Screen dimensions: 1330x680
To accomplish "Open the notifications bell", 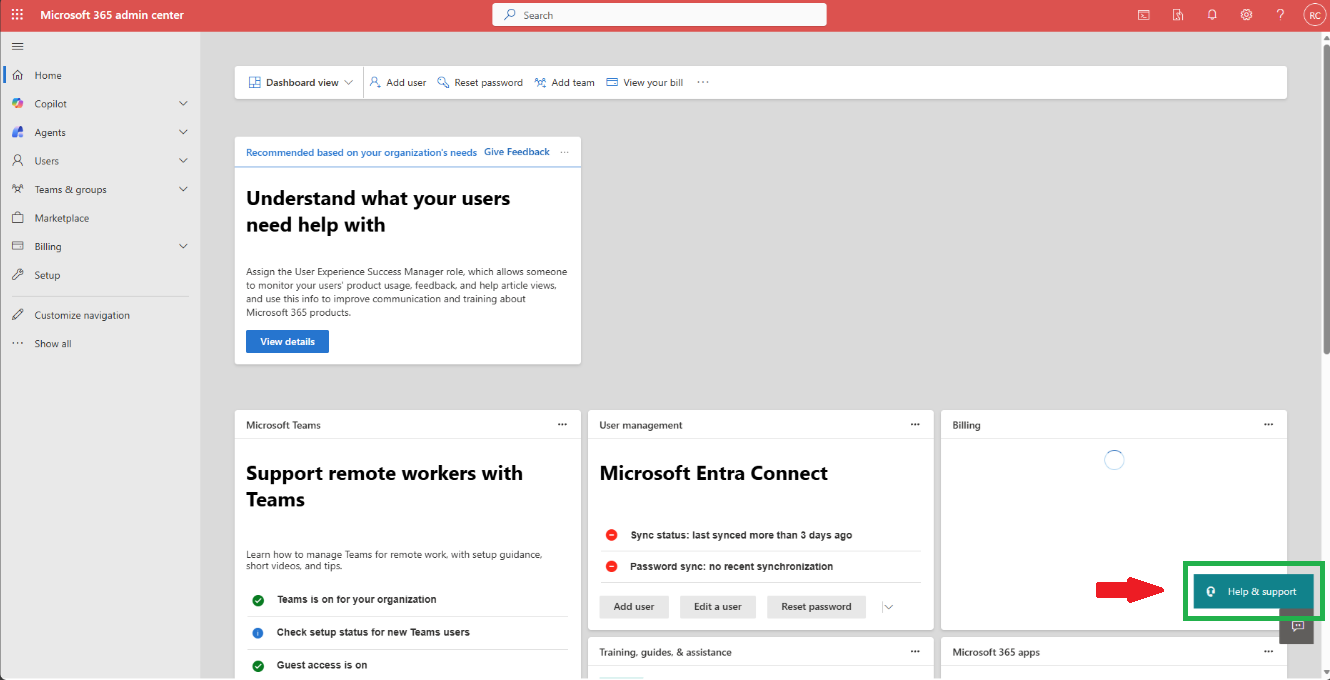I will pos(1212,15).
